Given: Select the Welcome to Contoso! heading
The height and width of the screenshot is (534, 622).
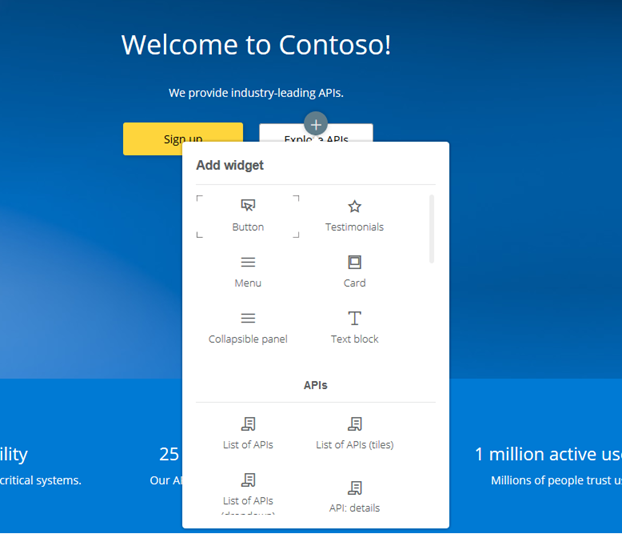Looking at the screenshot, I should click(256, 45).
